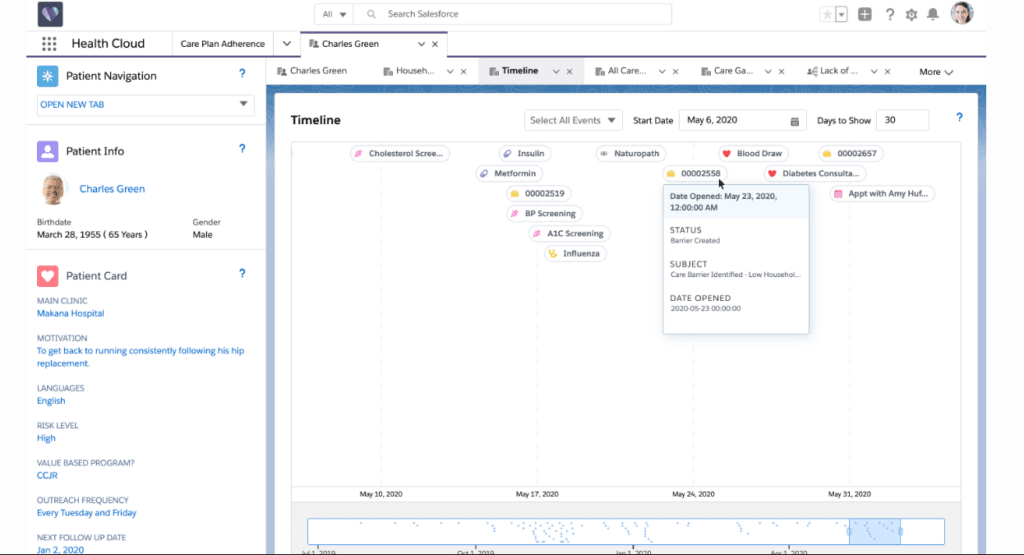1024x555 pixels.
Task: Open the Lack of ... subtab
Action: (x=833, y=71)
